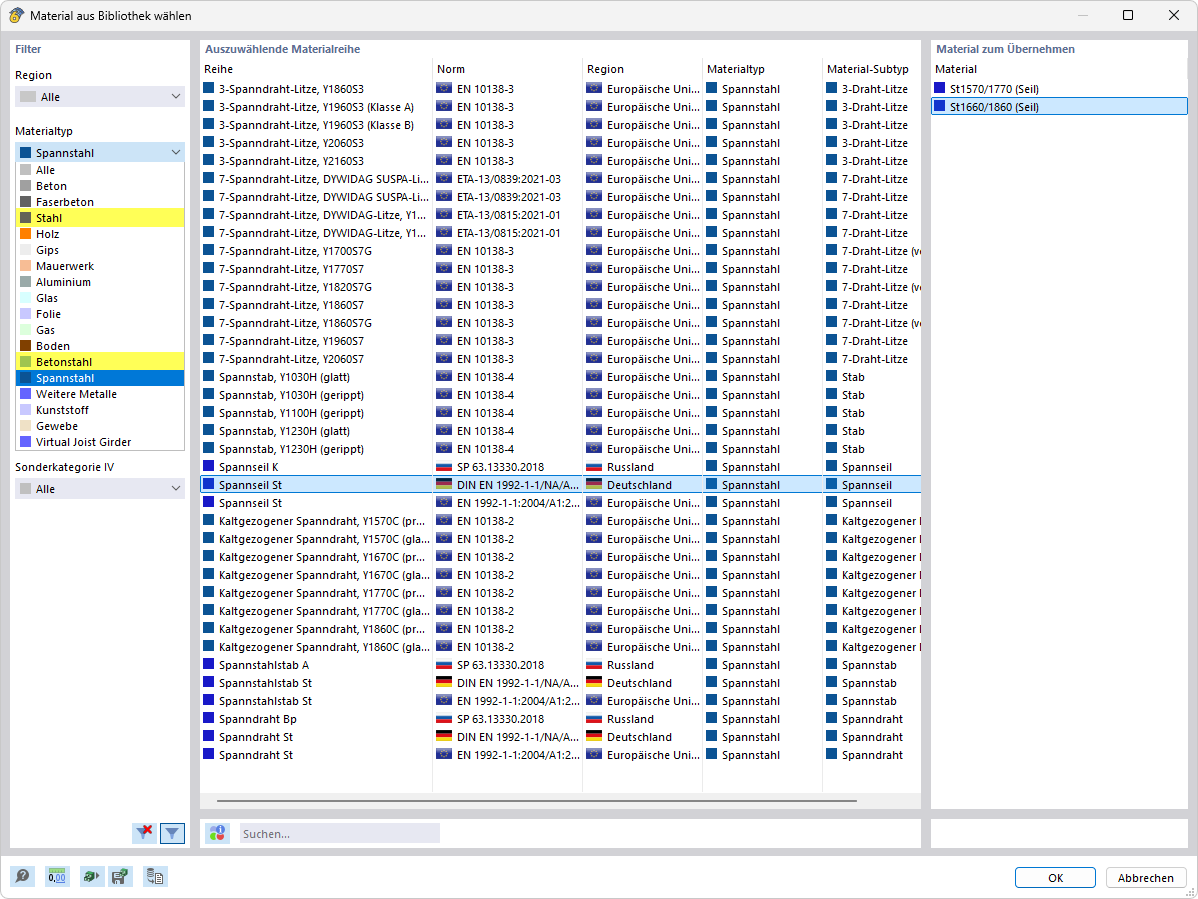Open the material info icon beside search
This screenshot has width=1198, height=899.
click(x=218, y=833)
